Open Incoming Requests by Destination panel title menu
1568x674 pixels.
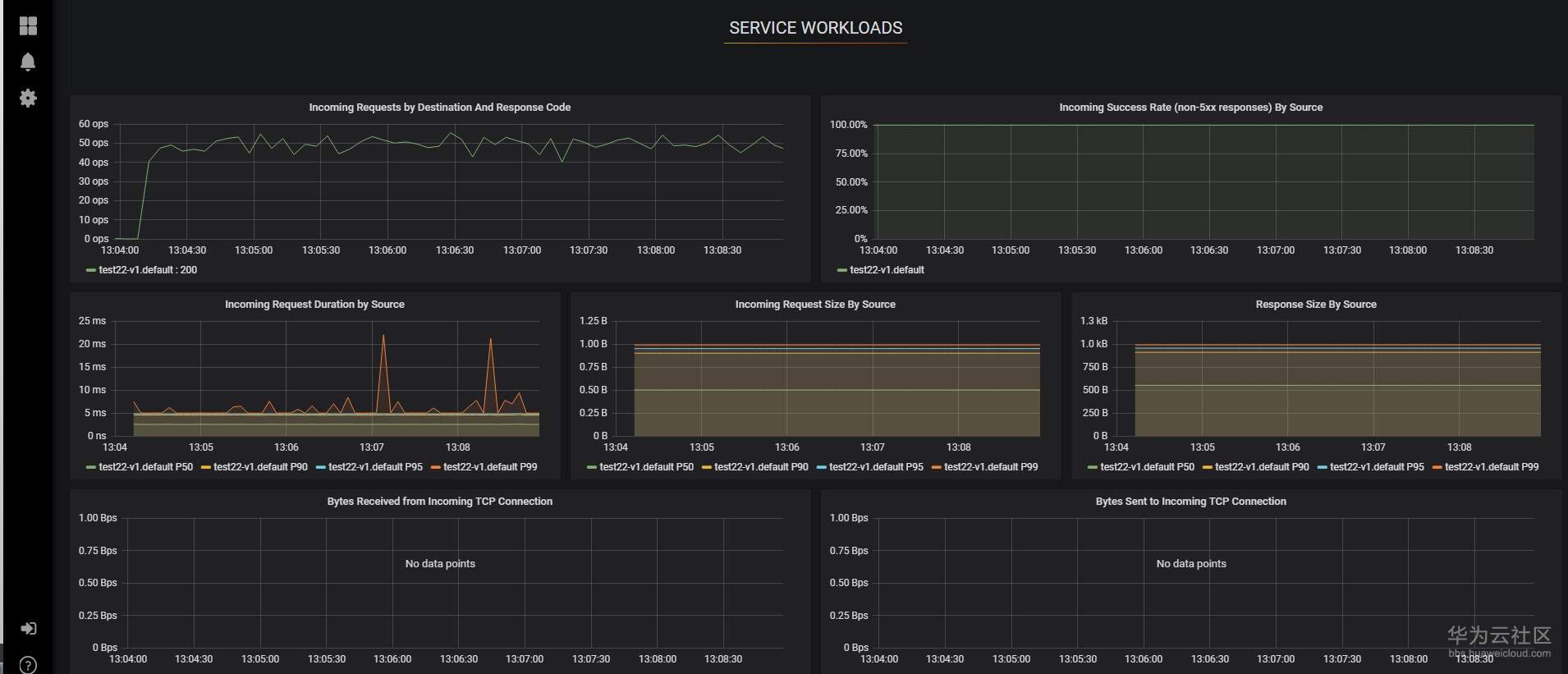(439, 108)
